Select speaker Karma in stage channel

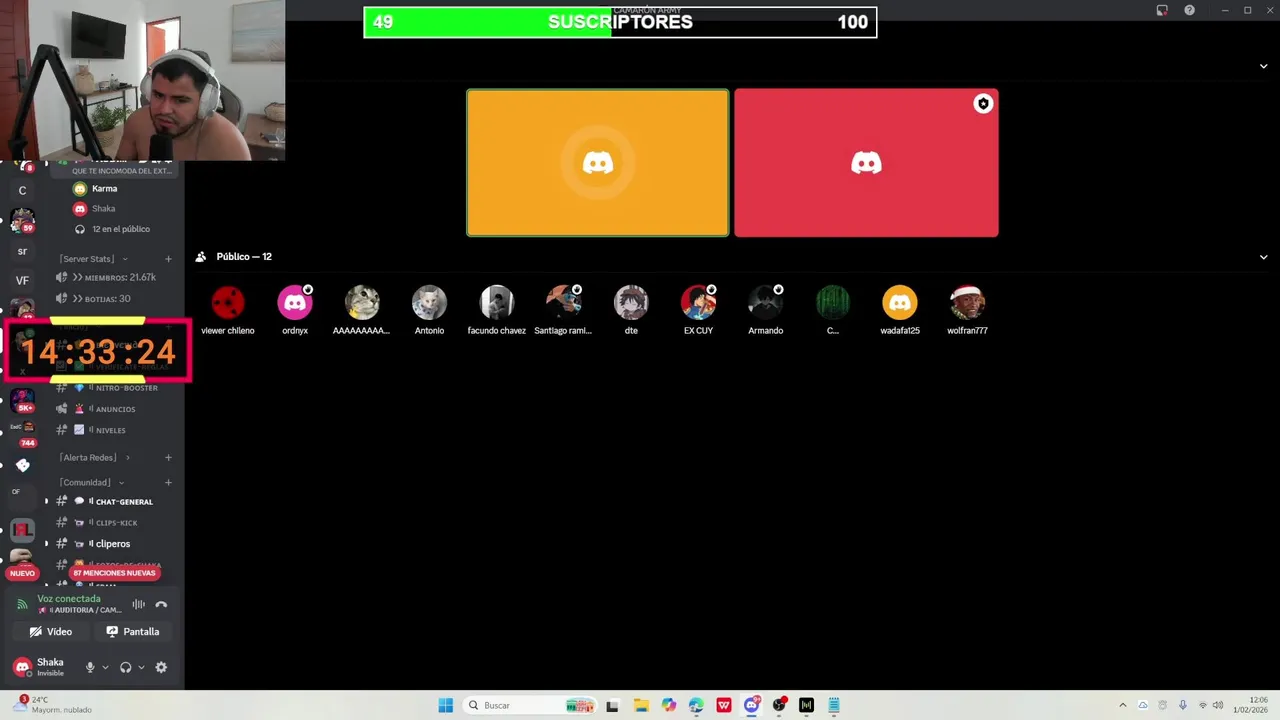tap(96, 188)
